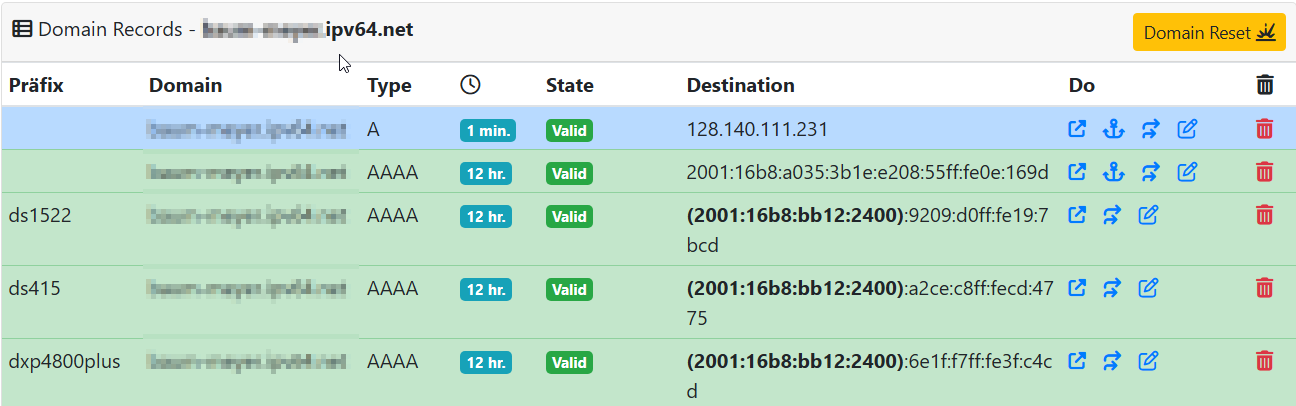
Task: Click the trash icon in table header
Action: [x=1265, y=86]
